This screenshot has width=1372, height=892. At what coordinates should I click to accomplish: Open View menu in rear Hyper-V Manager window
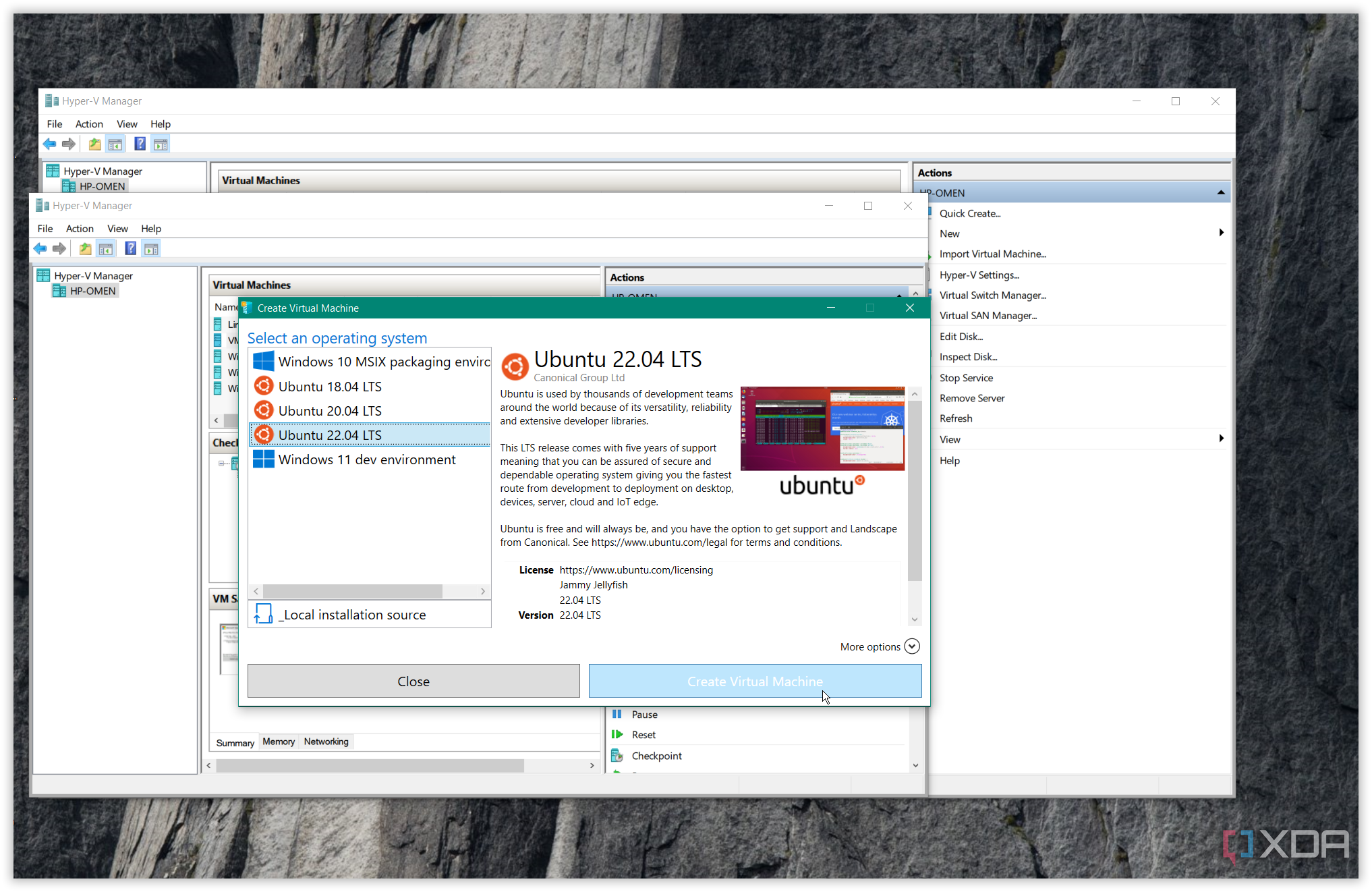[127, 124]
